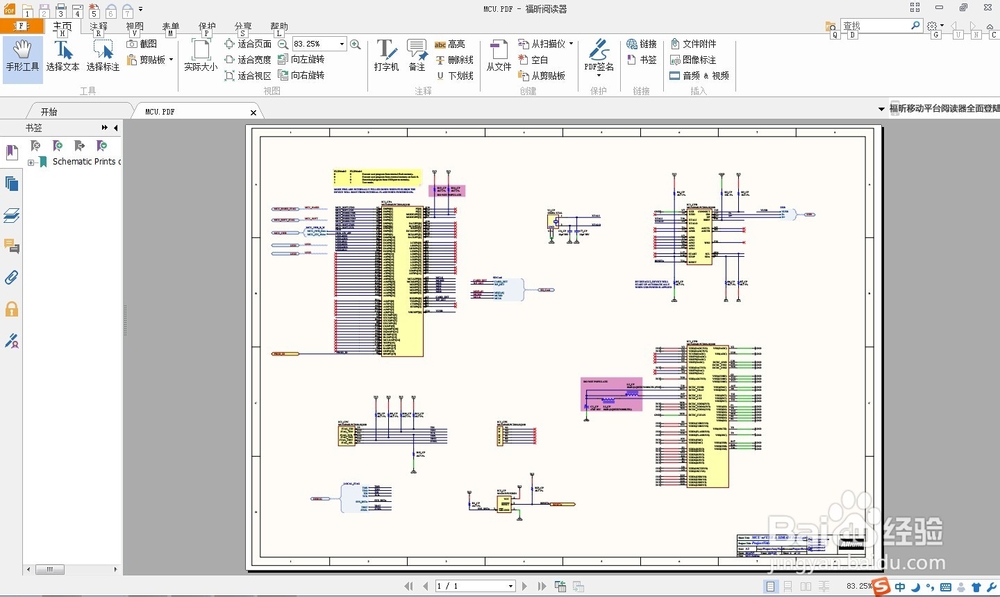Switch to Form (表单) ribbon tab

(x=170, y=26)
